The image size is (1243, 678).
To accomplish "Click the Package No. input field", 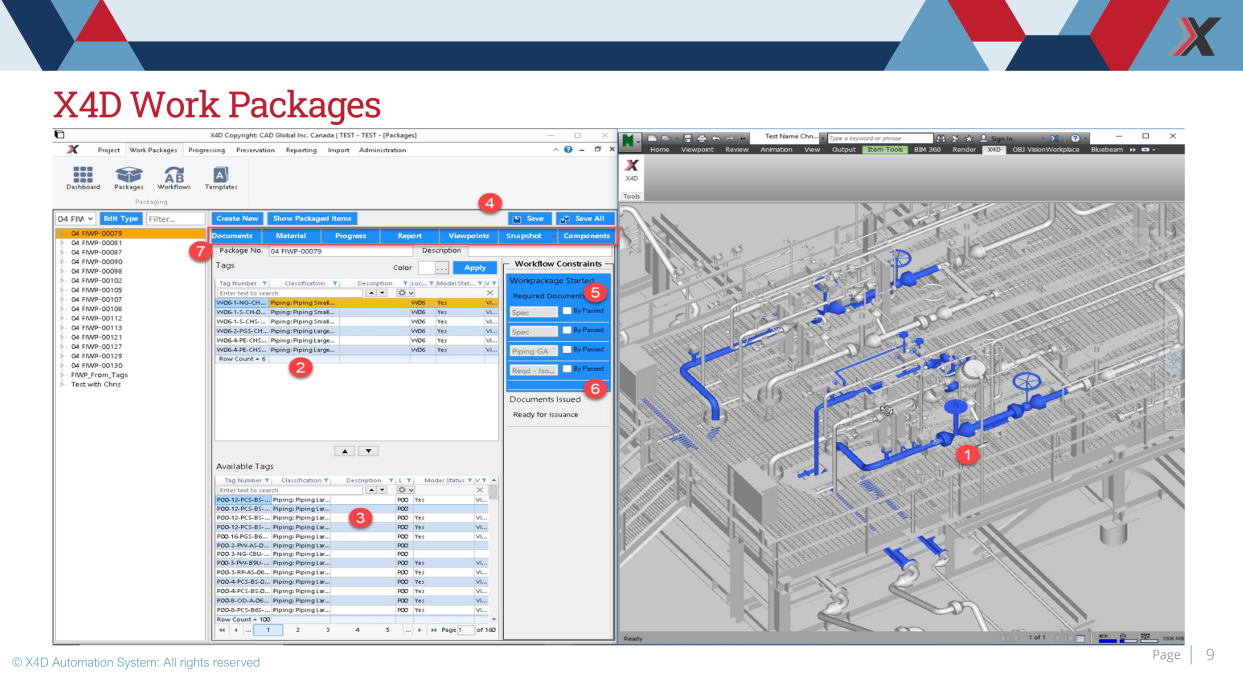I will click(341, 251).
